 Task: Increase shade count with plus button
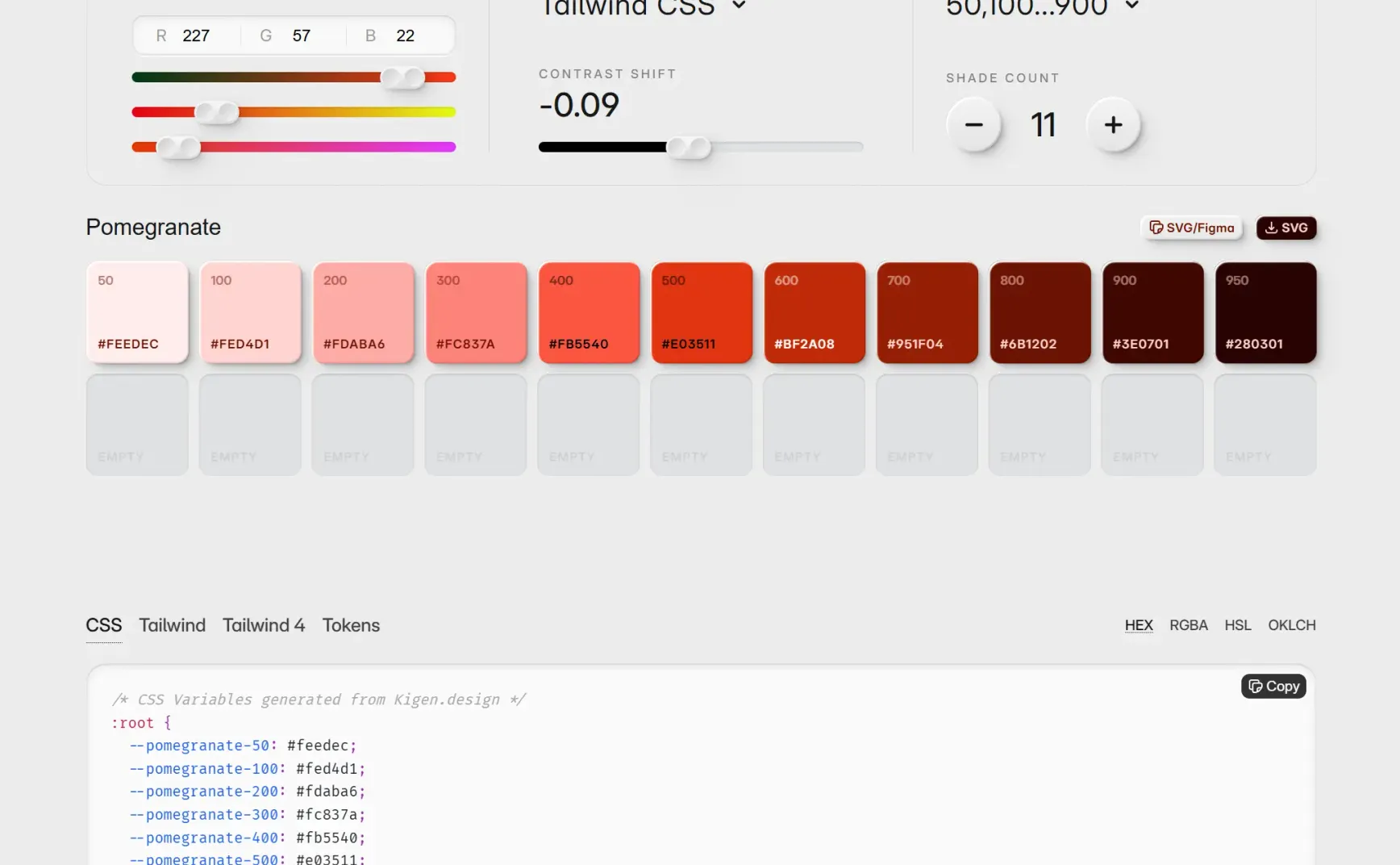[1113, 124]
